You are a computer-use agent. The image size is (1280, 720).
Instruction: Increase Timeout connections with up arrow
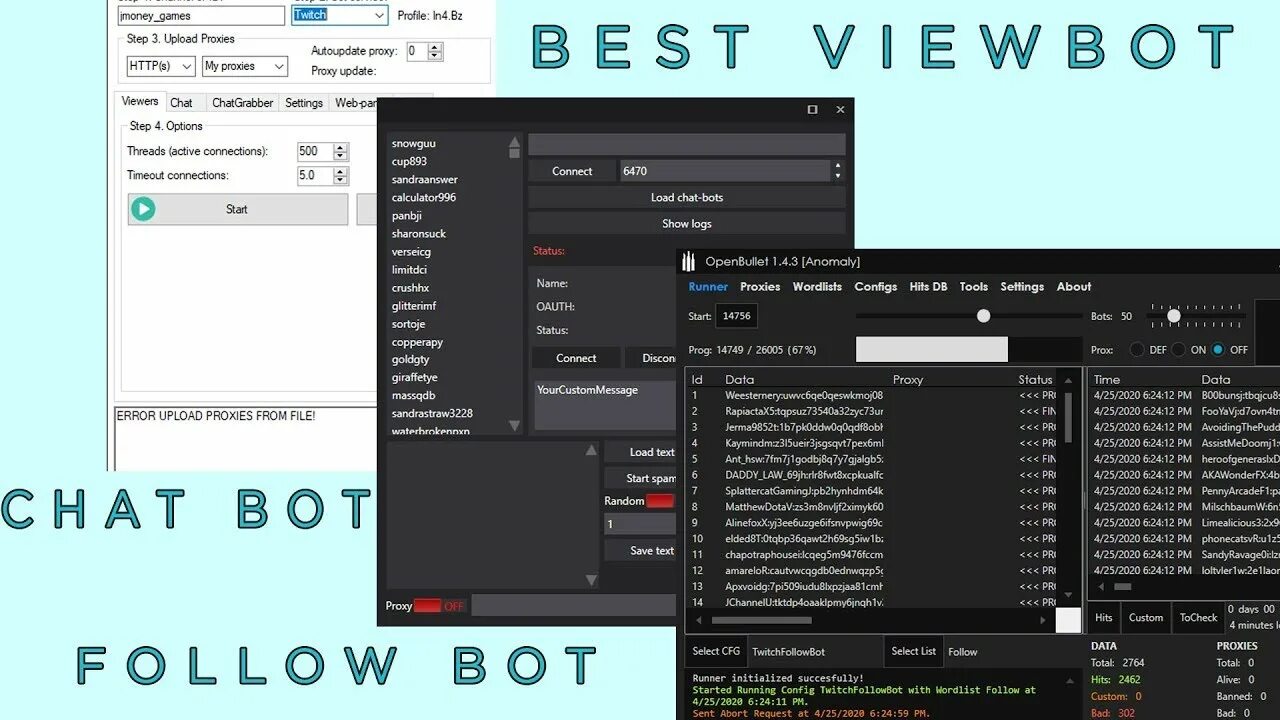click(340, 171)
